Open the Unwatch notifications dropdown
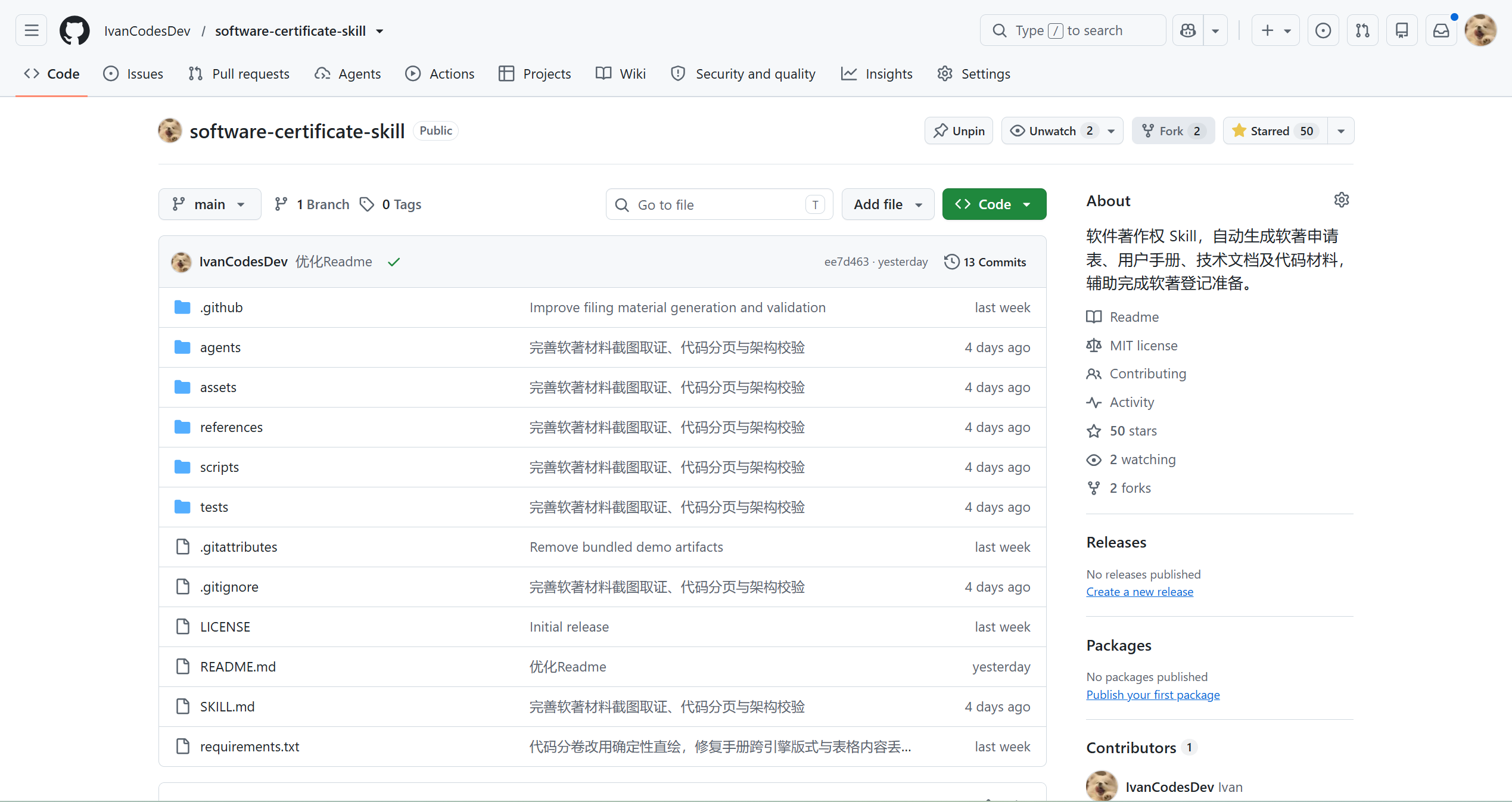 1062,130
